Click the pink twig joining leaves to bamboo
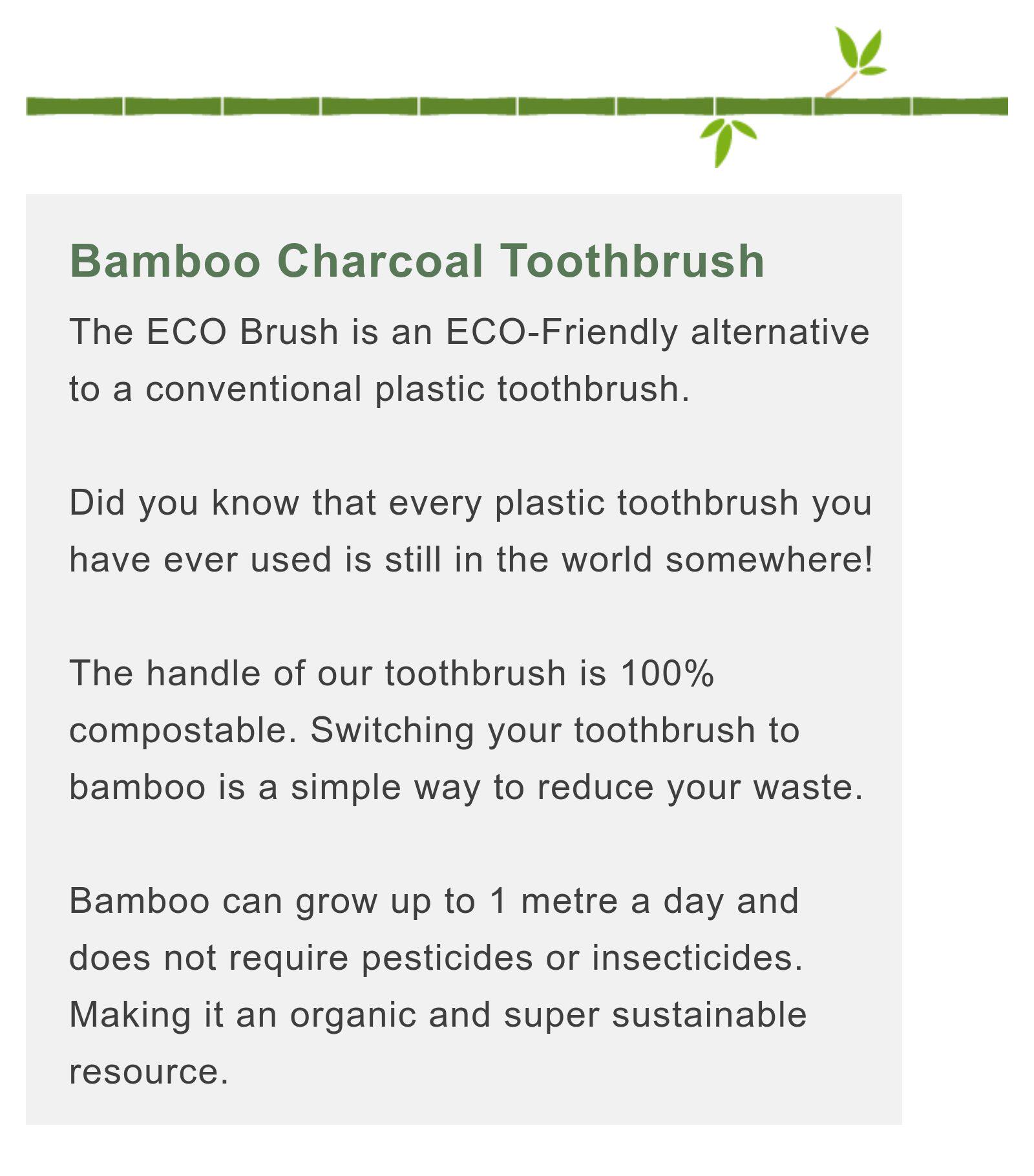 (840, 85)
